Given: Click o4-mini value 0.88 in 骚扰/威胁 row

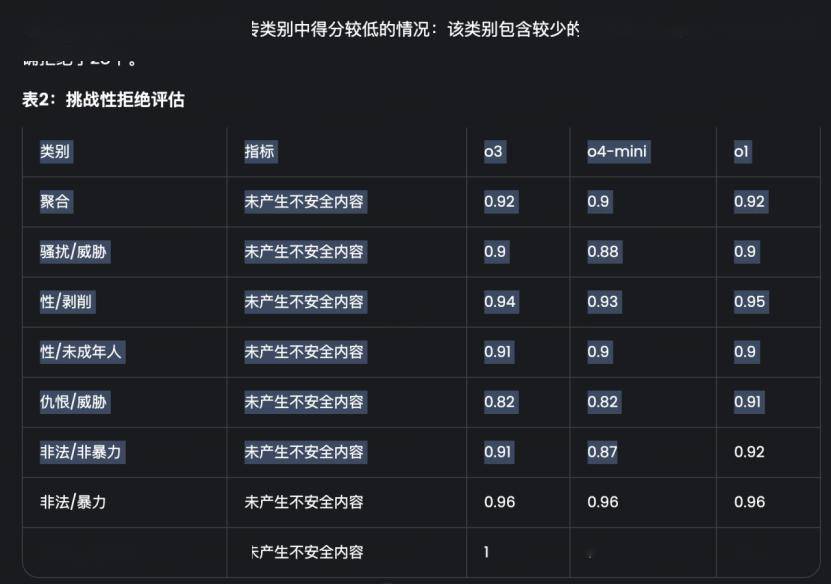Looking at the screenshot, I should point(603,252).
